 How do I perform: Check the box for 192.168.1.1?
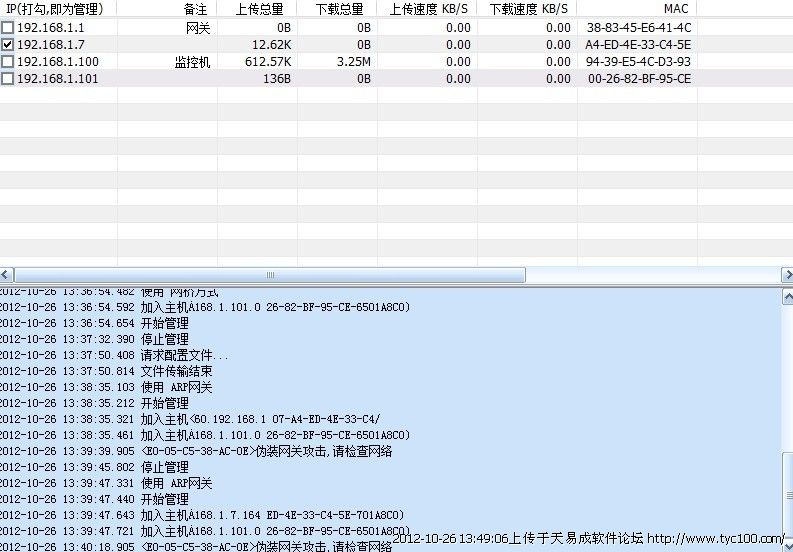coord(8,28)
